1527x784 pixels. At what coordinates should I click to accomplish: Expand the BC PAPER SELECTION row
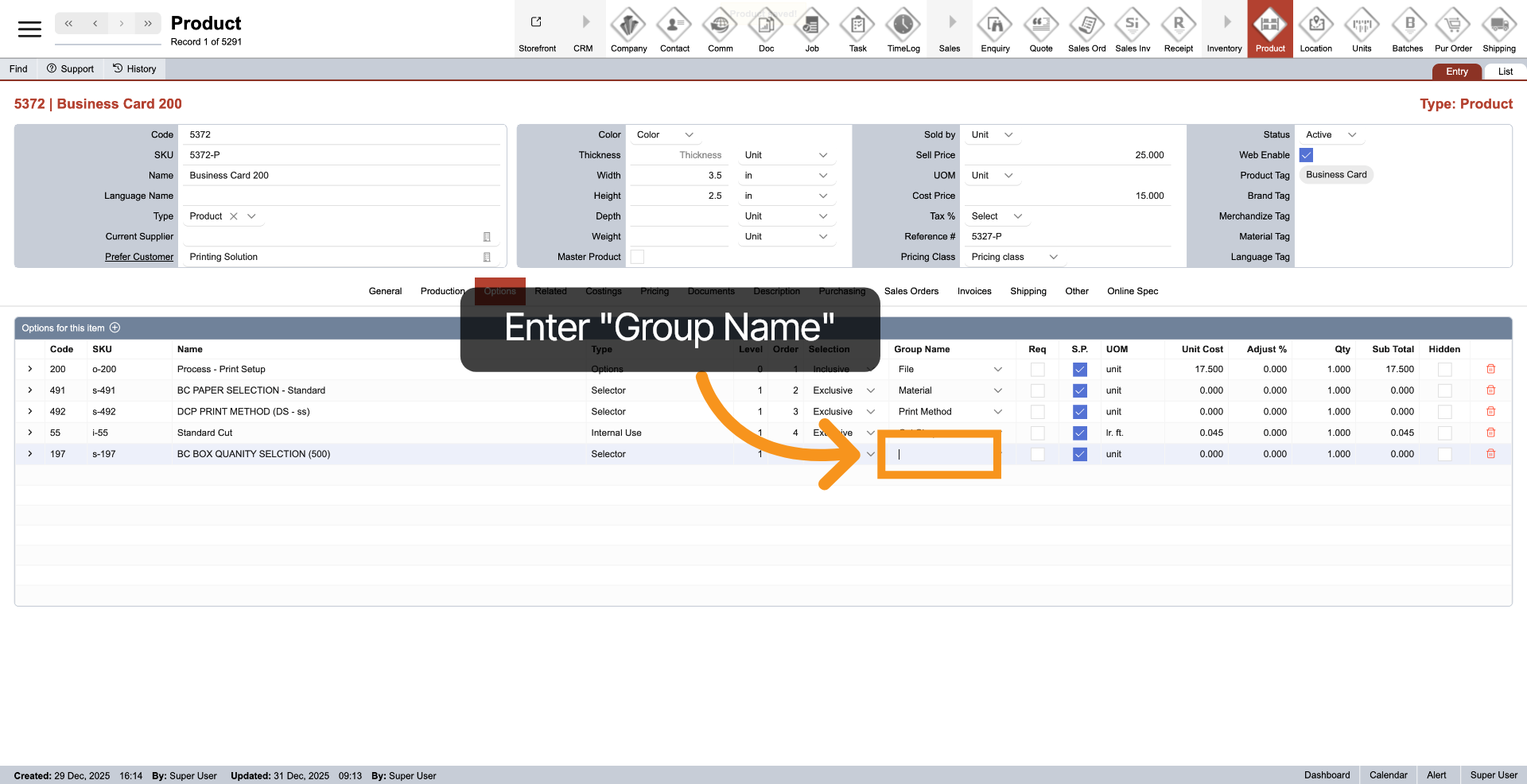[30, 390]
